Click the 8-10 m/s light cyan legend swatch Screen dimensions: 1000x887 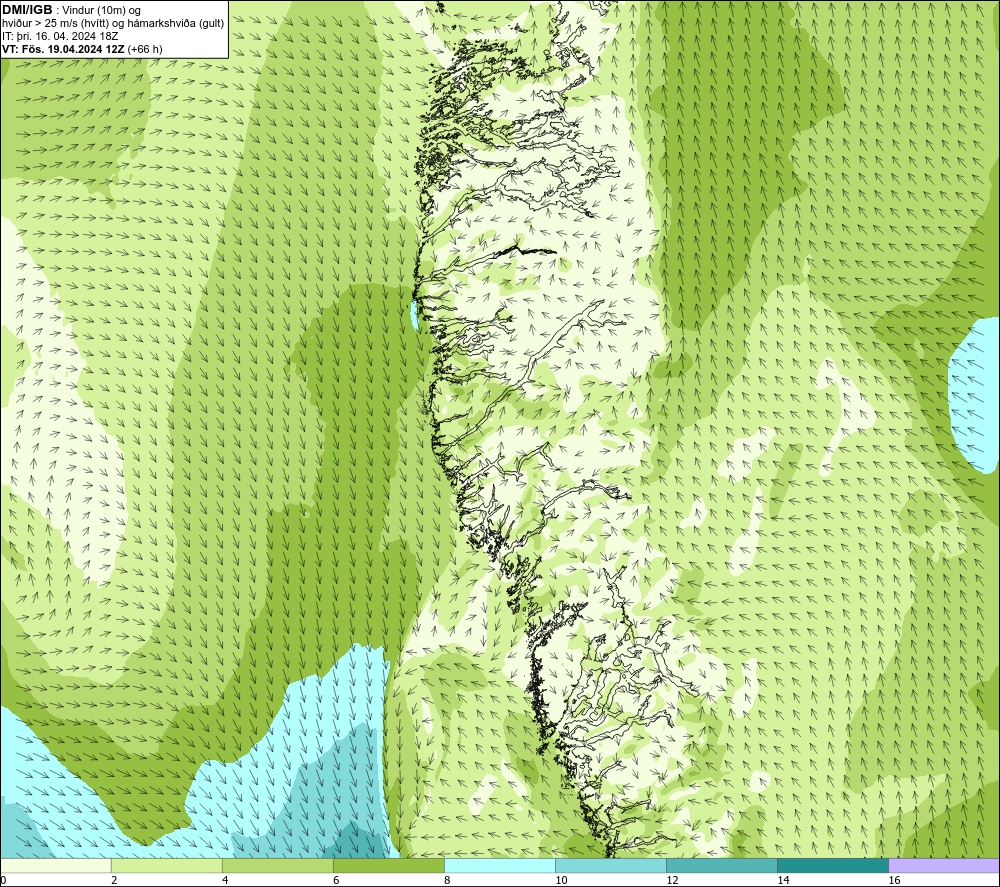(500, 865)
